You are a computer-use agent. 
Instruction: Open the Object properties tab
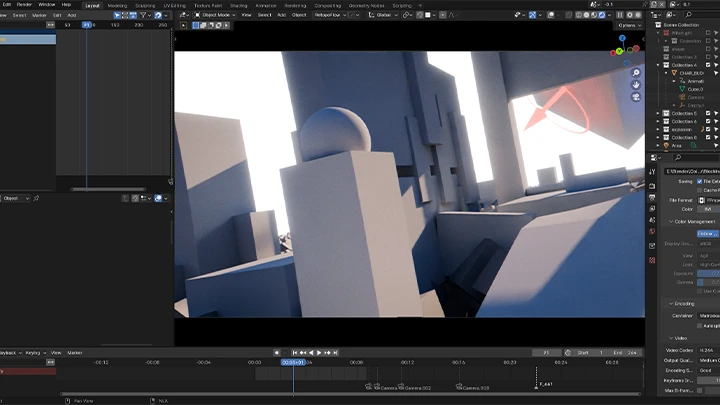coord(652,246)
